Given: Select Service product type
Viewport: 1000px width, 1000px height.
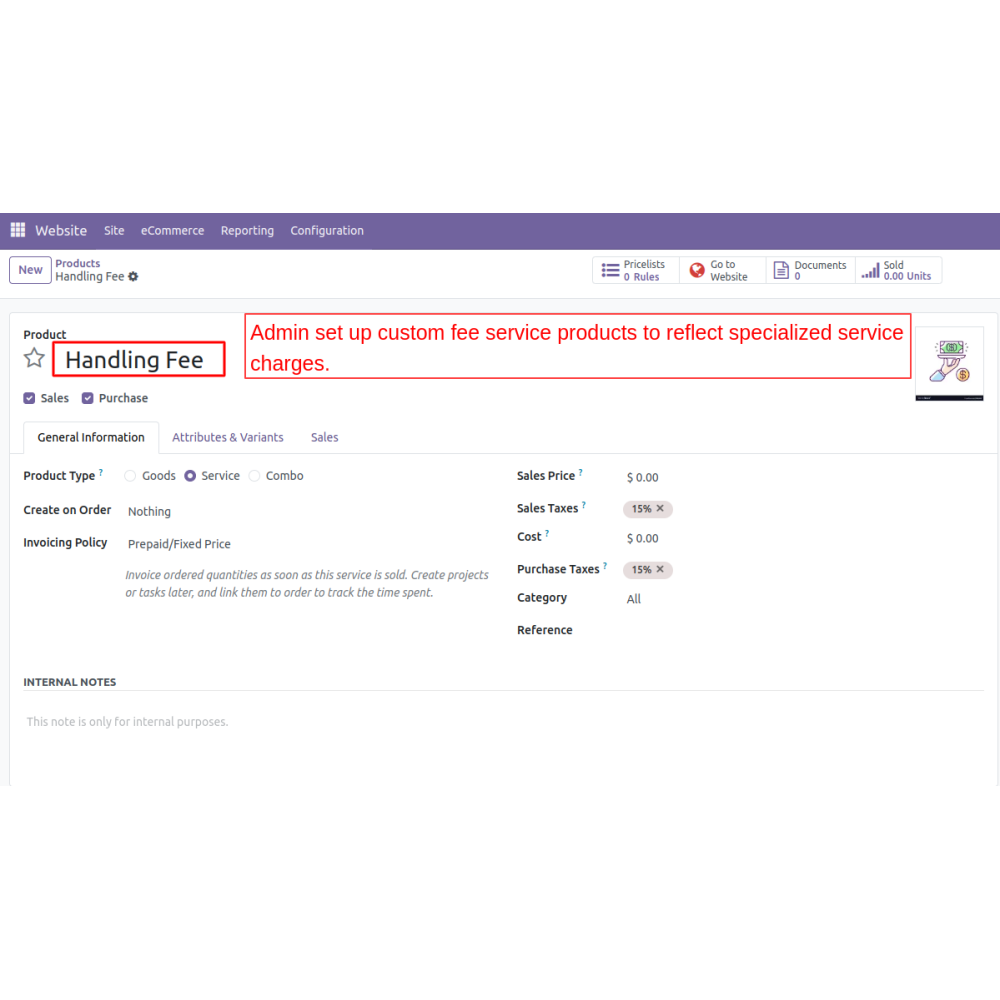Looking at the screenshot, I should (190, 476).
